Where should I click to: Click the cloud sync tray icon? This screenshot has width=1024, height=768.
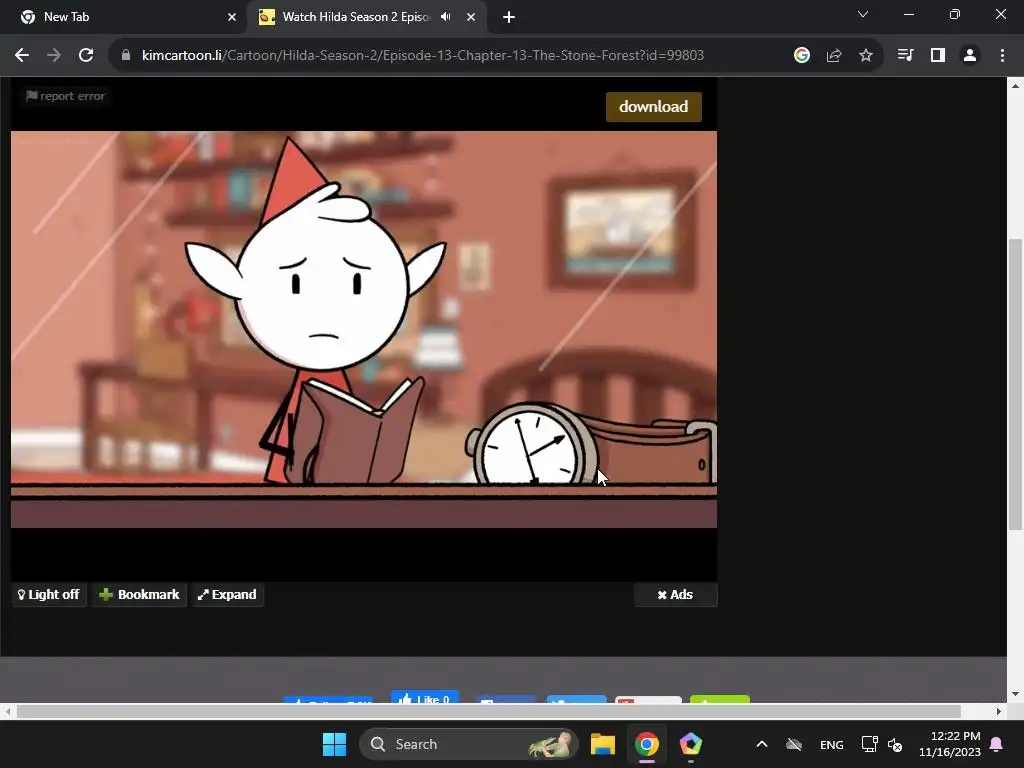pos(794,744)
